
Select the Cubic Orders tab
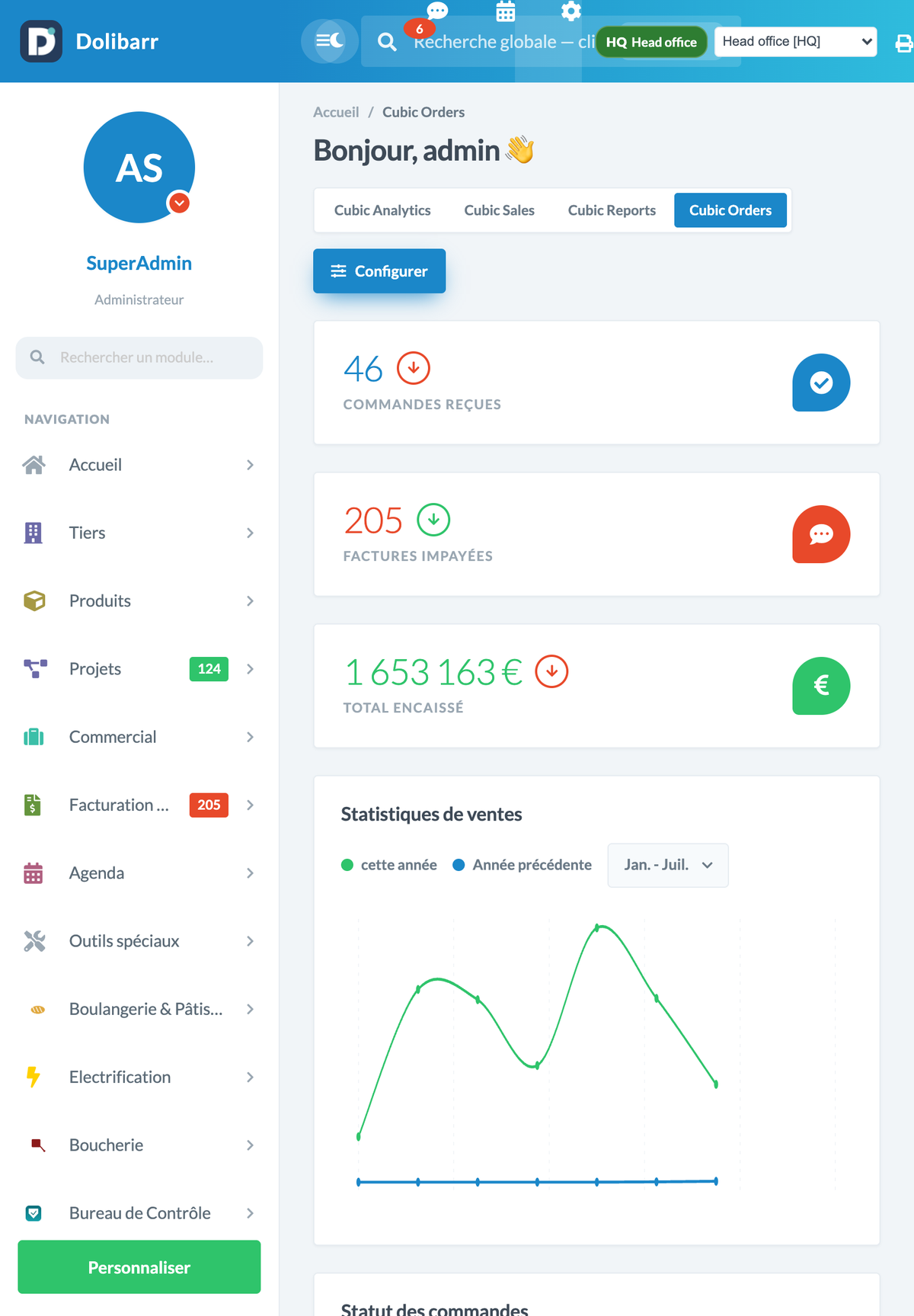tap(730, 210)
